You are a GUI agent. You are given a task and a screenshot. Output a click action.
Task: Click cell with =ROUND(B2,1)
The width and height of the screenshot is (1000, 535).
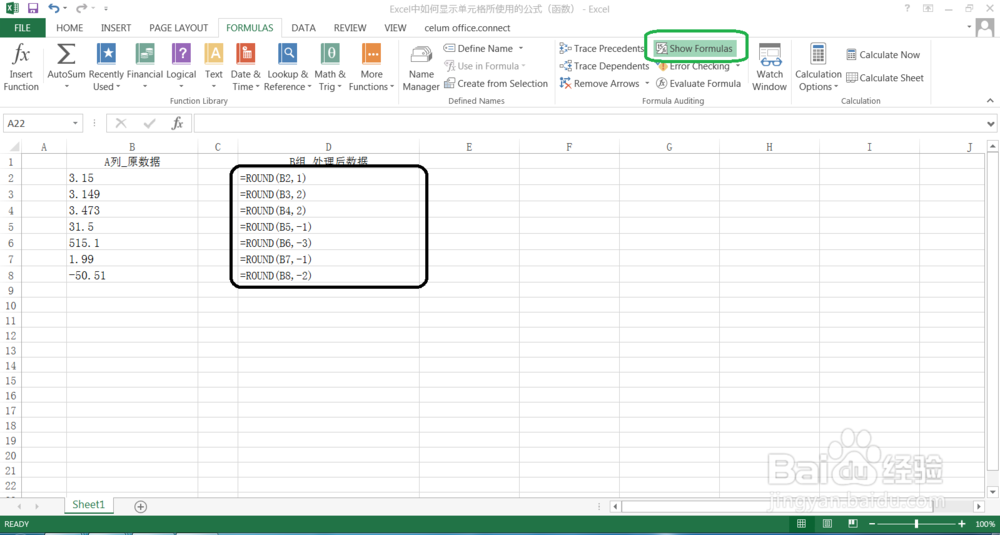tap(328, 178)
